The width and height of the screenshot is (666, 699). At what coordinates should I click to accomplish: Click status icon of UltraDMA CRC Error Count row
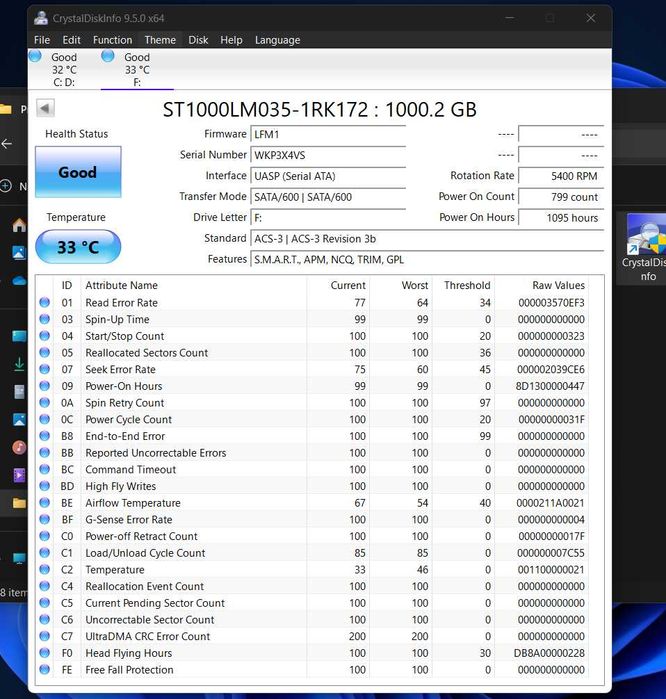[x=45, y=636]
